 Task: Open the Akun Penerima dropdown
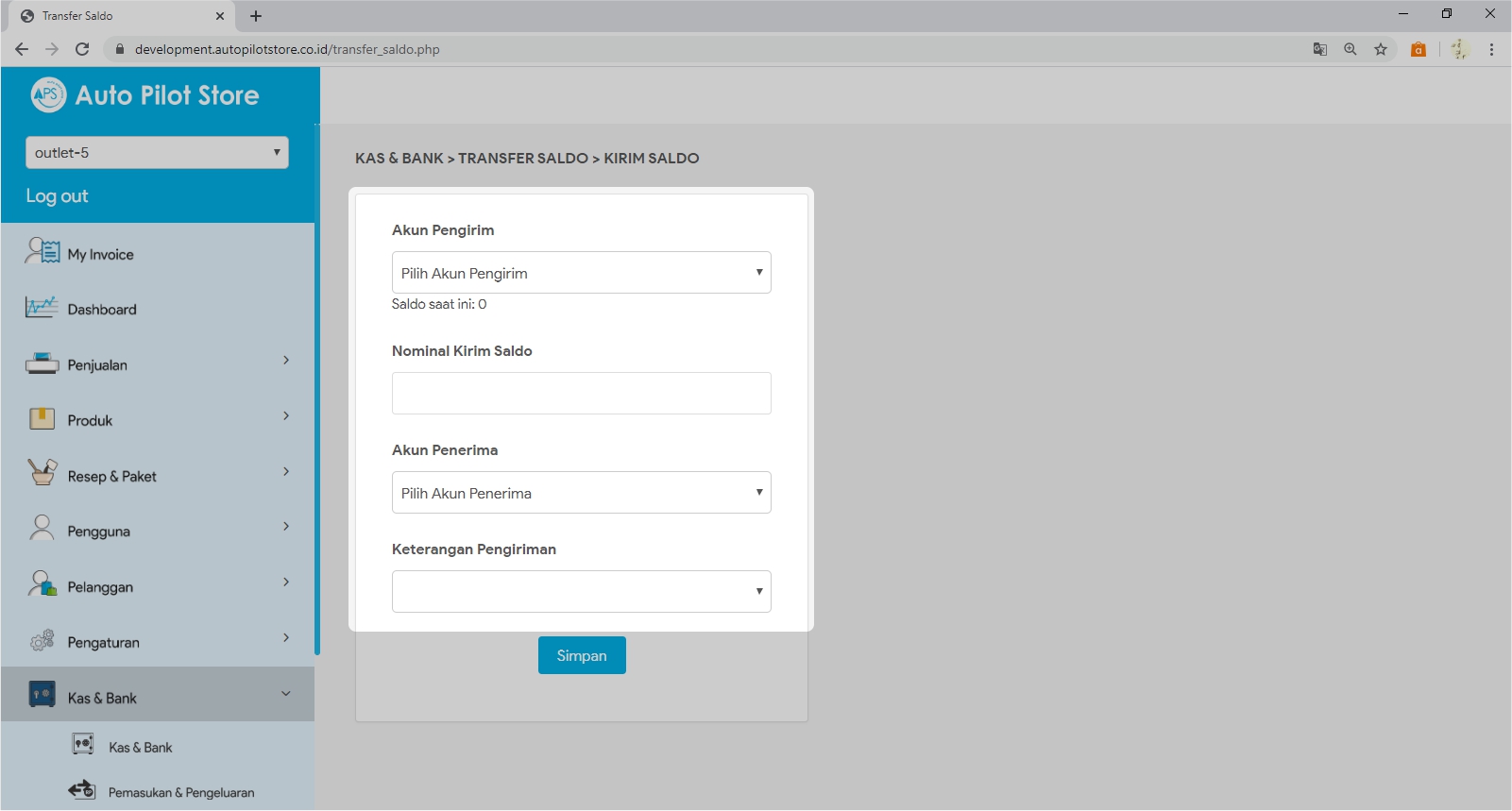(x=581, y=493)
